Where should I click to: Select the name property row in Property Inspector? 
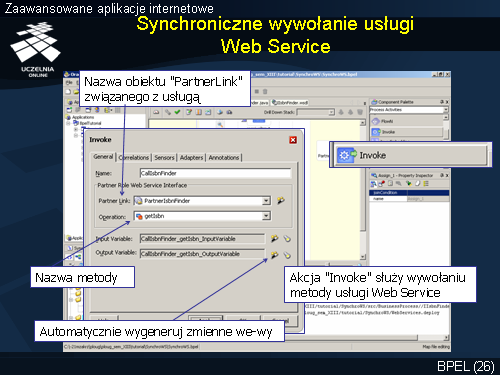[x=409, y=199]
